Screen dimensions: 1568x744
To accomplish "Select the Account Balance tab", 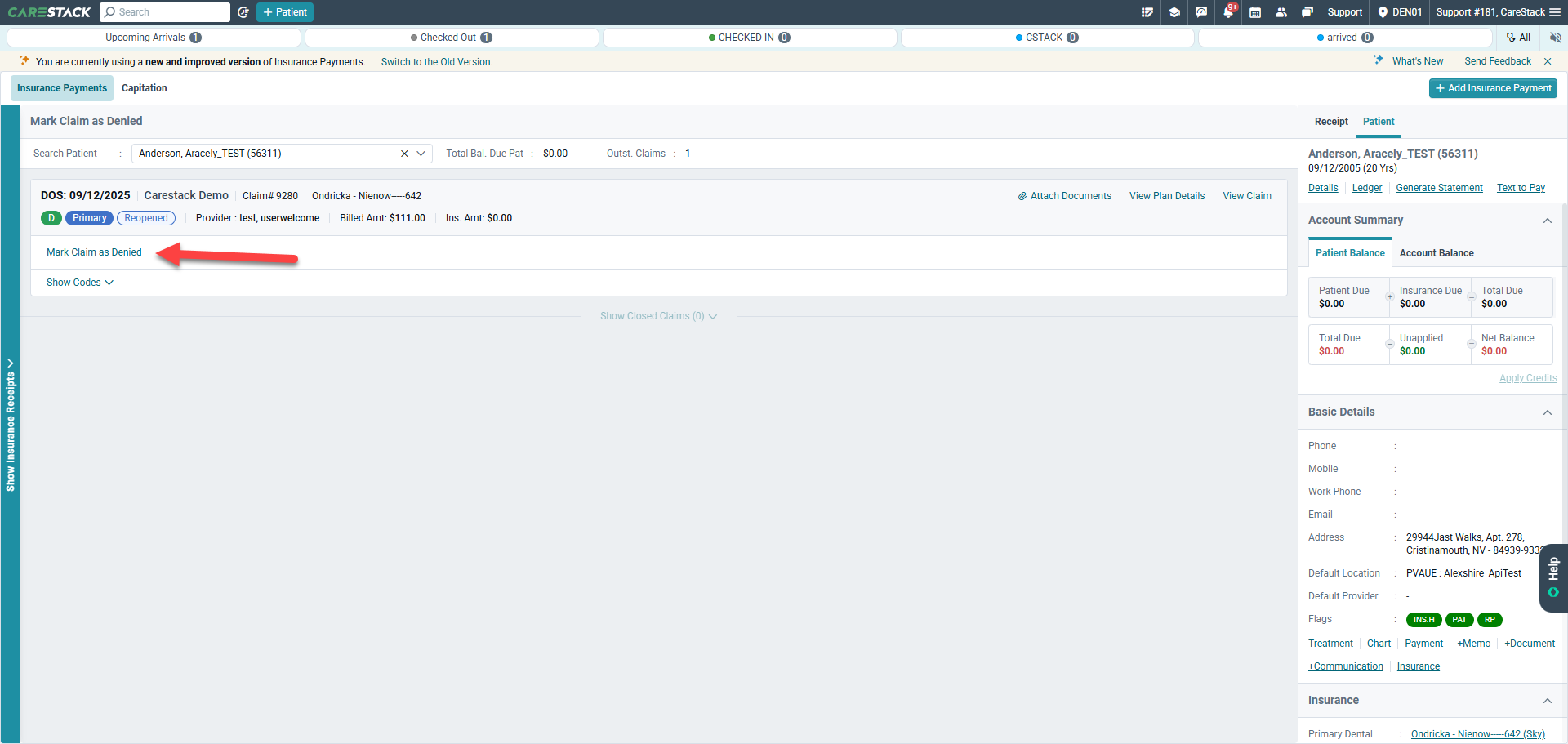I will click(1437, 253).
